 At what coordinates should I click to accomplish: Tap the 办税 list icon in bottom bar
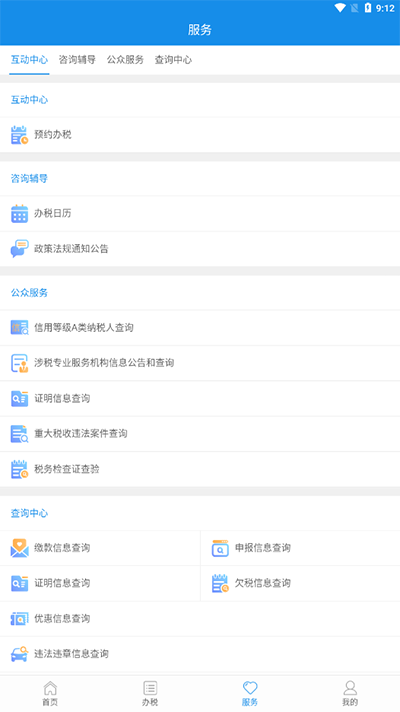(150, 687)
